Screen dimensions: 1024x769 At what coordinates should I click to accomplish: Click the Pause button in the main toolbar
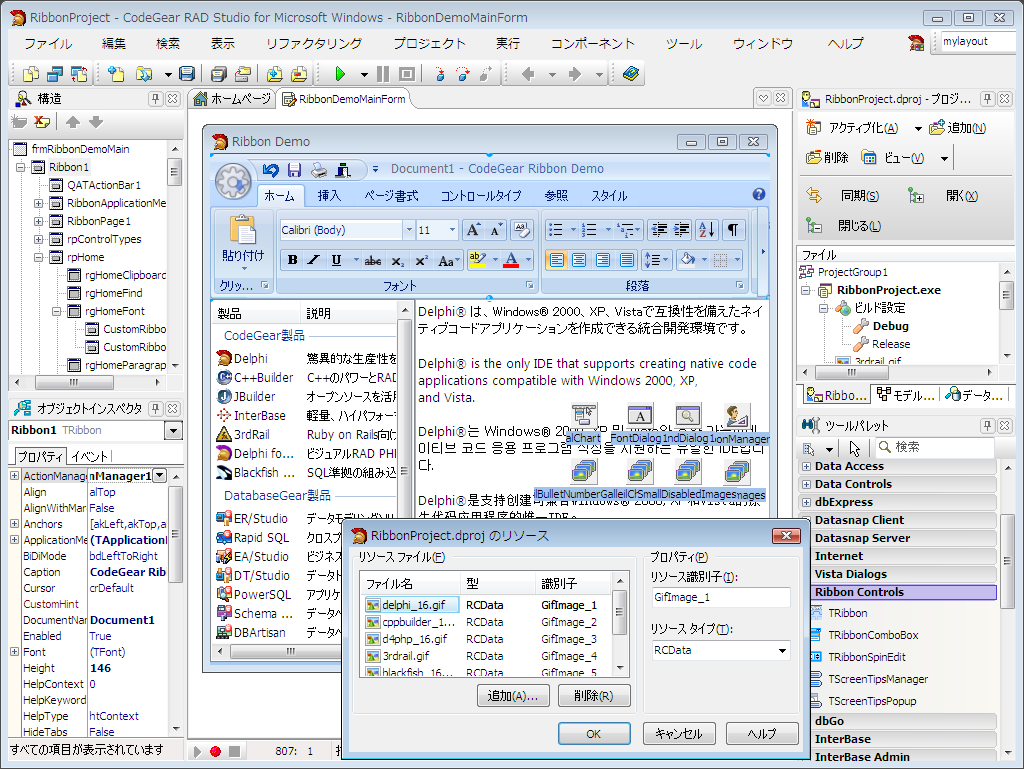(x=383, y=74)
